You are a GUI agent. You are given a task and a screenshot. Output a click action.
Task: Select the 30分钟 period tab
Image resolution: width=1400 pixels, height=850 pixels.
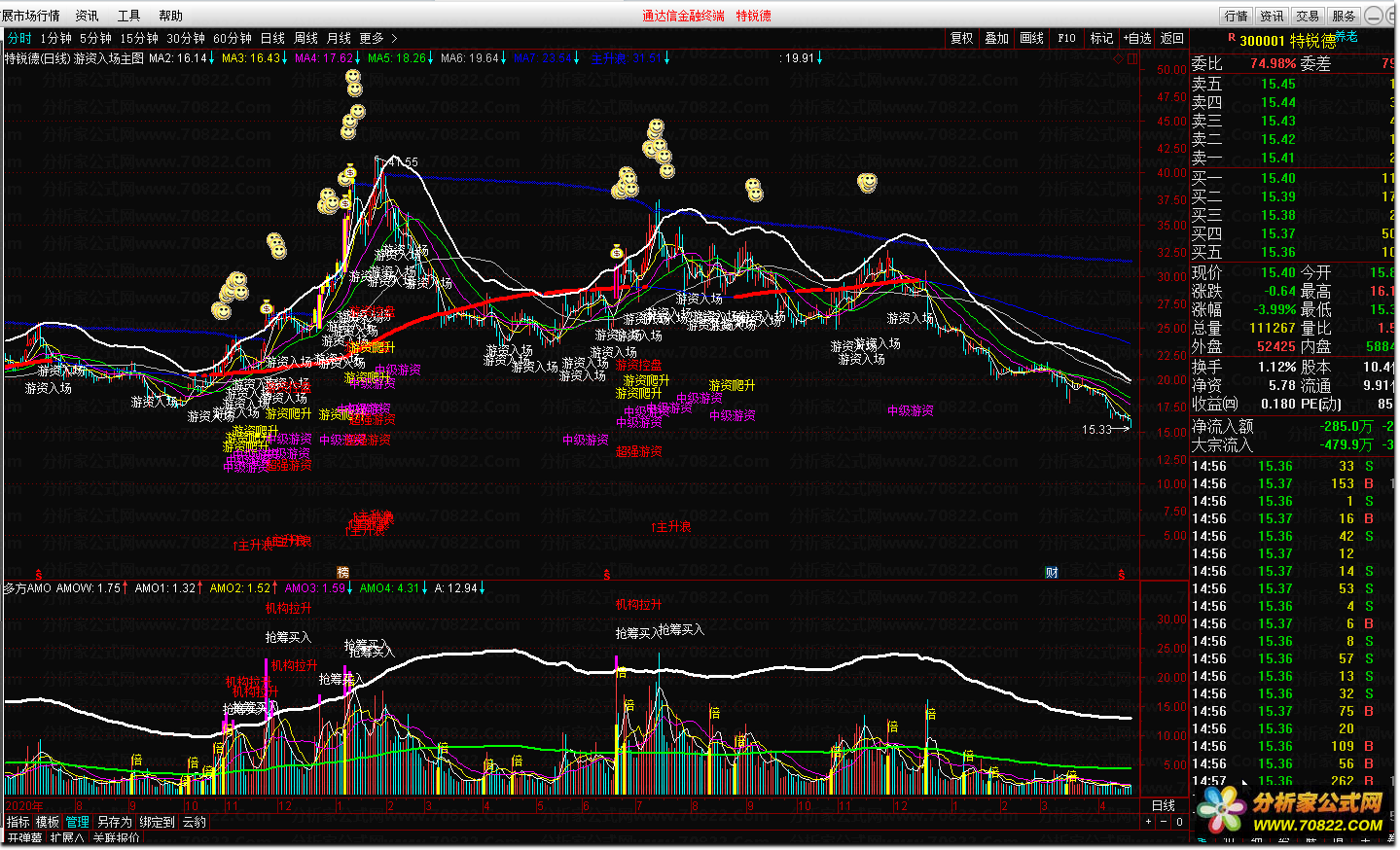click(x=186, y=38)
